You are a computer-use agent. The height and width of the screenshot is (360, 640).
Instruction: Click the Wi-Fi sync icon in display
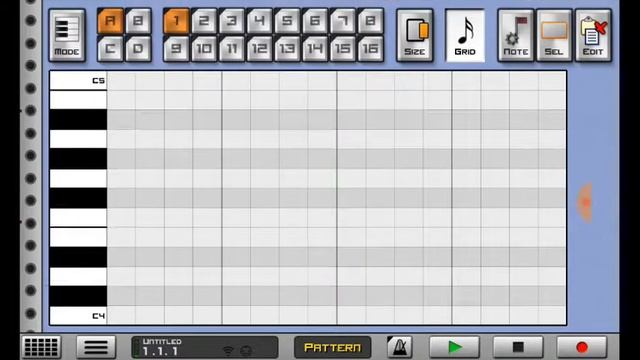point(228,351)
